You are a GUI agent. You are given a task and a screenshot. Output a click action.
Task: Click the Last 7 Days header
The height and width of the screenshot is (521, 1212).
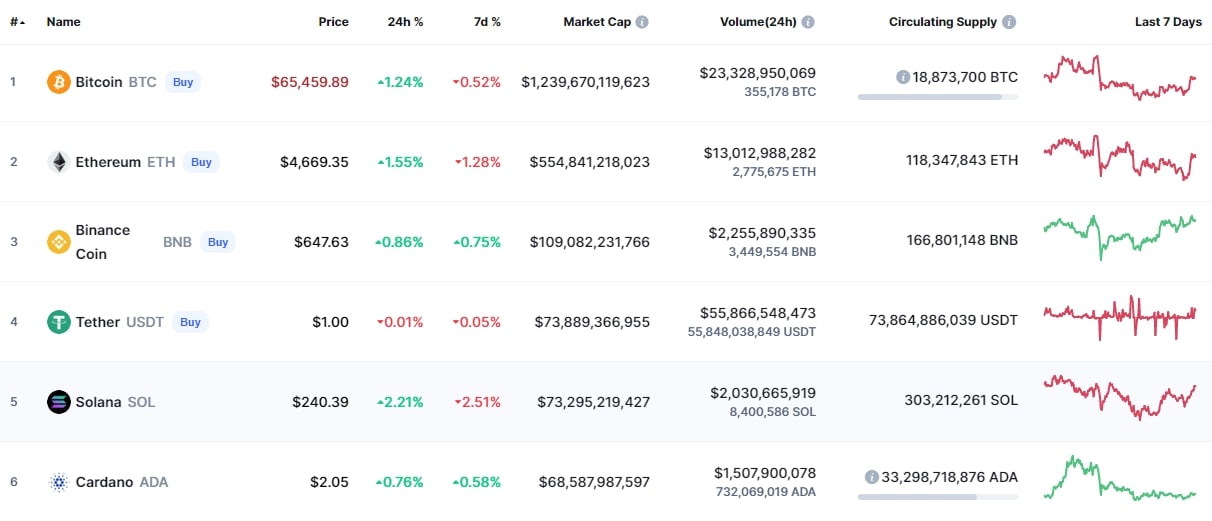1168,22
